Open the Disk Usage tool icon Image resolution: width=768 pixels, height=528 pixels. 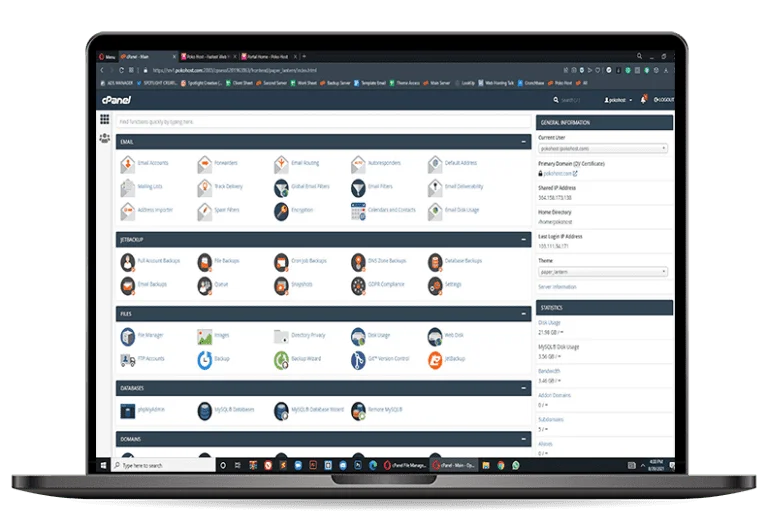coord(359,336)
